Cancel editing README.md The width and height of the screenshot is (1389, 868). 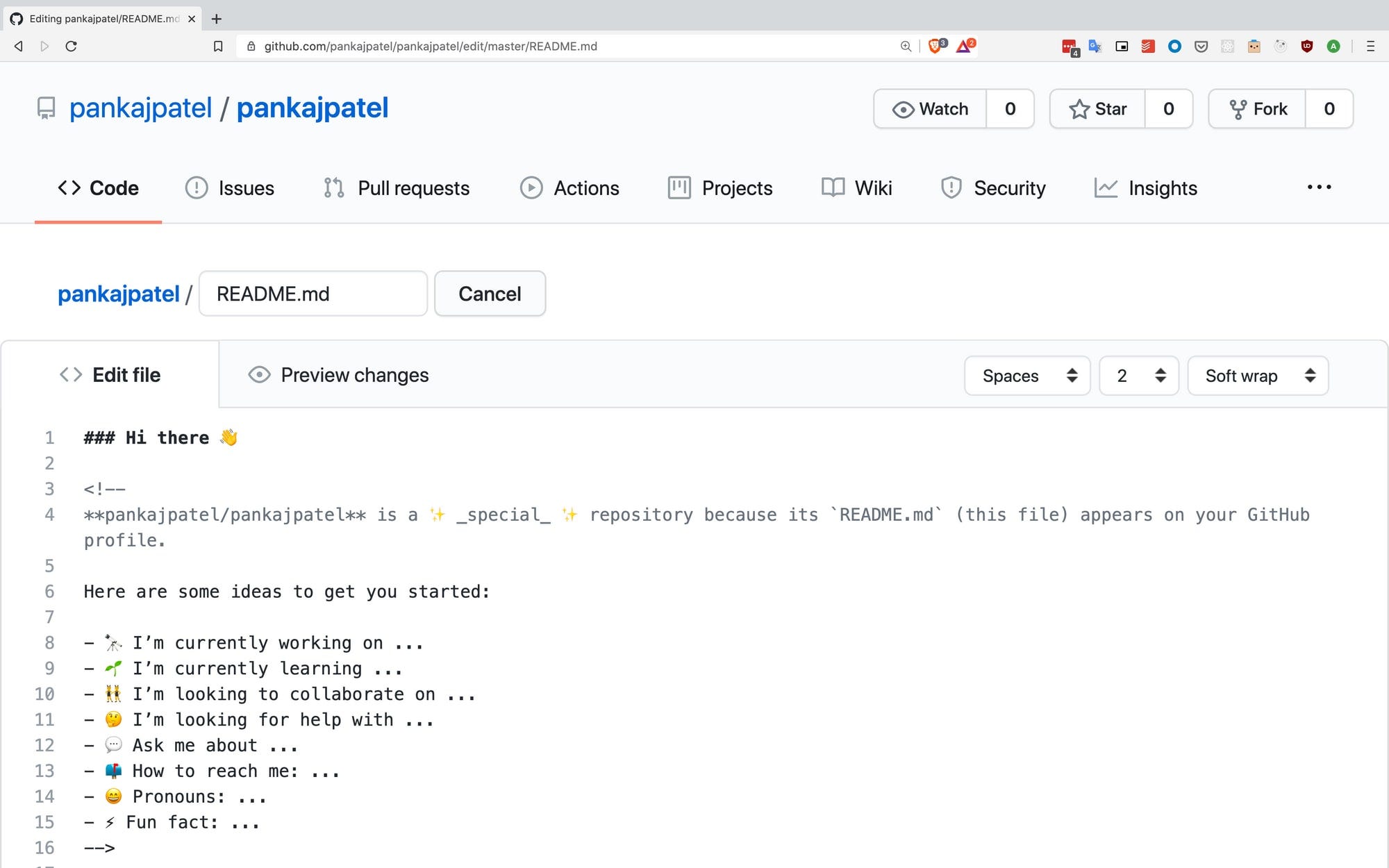point(489,294)
